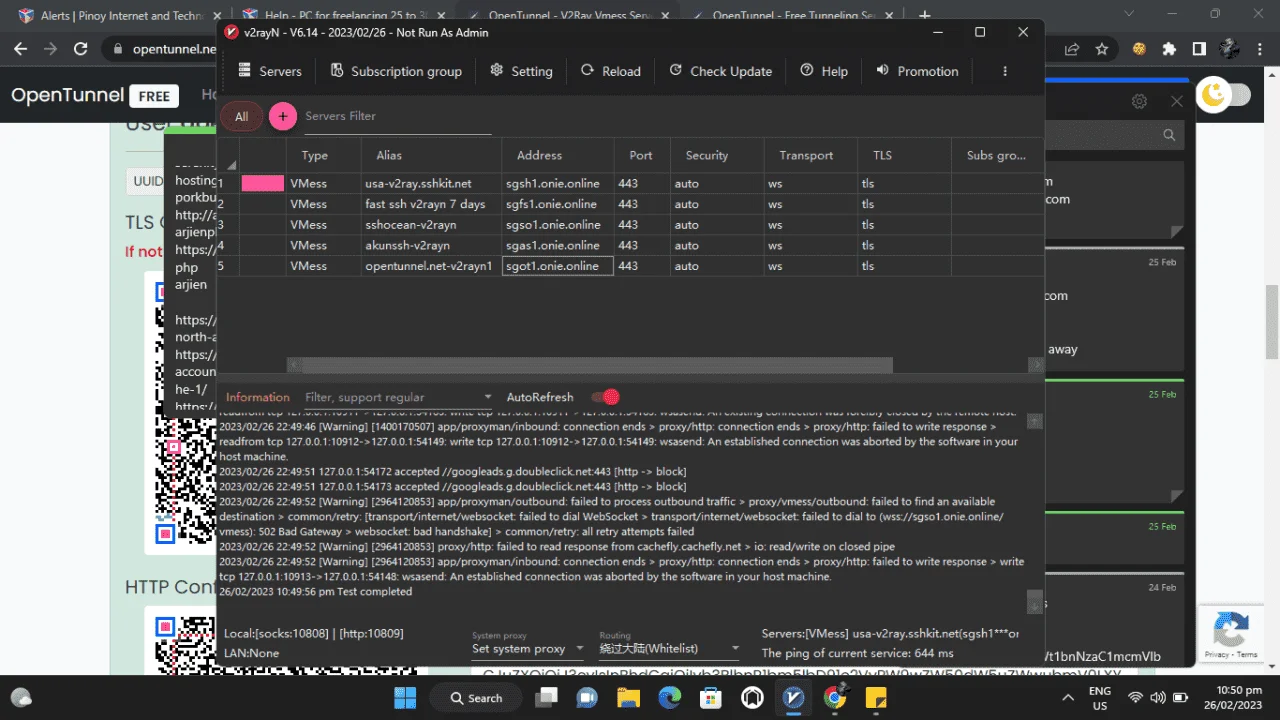Click the taskbar Search box
This screenshot has height=720, width=1280.
[476, 698]
